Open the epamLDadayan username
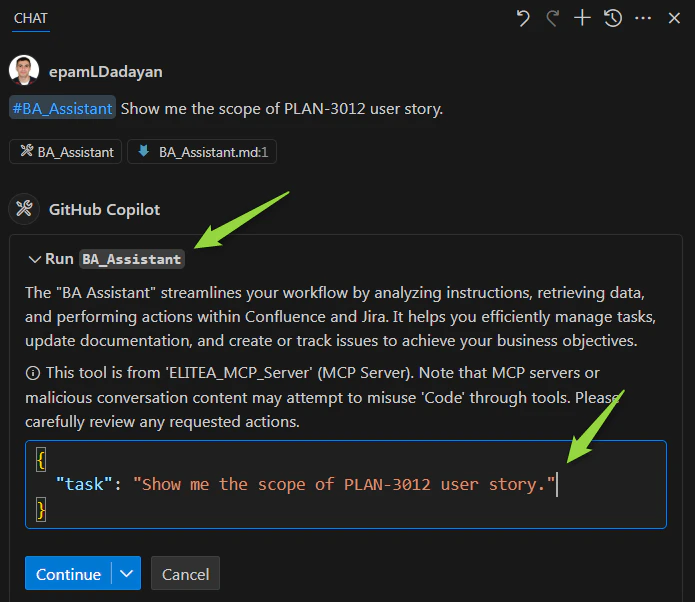Viewport: 695px width, 602px height. click(x=105, y=72)
